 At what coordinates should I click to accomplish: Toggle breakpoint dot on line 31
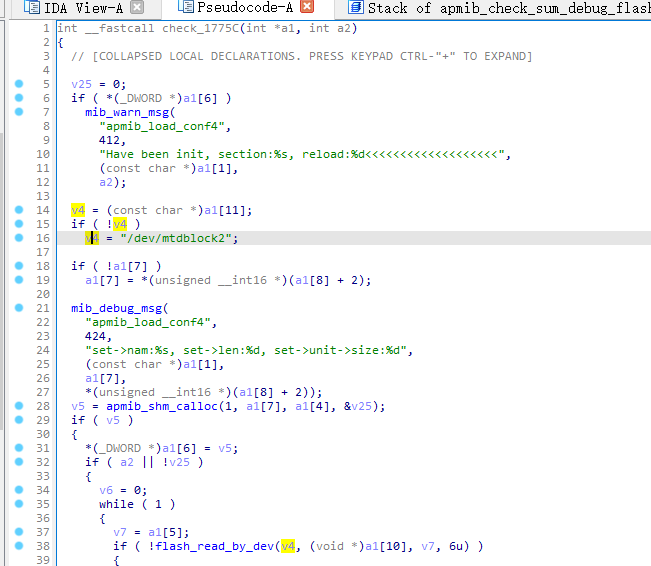19,448
